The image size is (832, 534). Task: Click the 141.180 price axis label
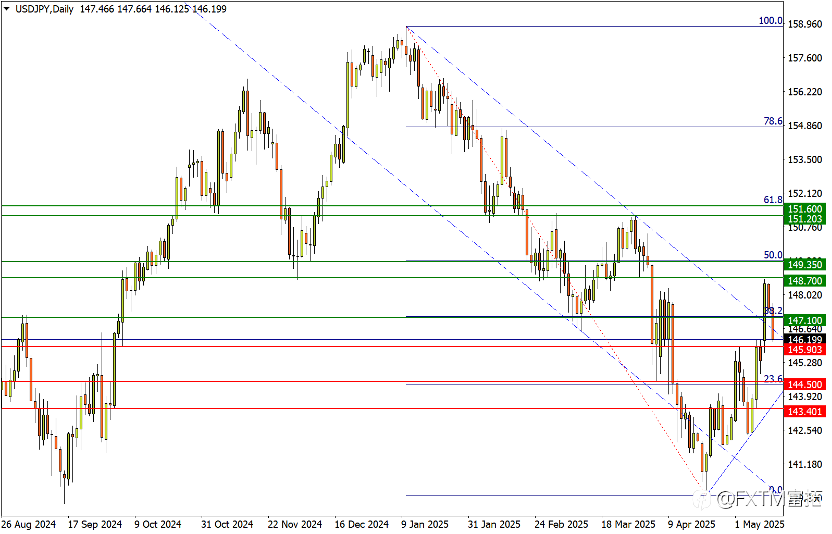(805, 465)
